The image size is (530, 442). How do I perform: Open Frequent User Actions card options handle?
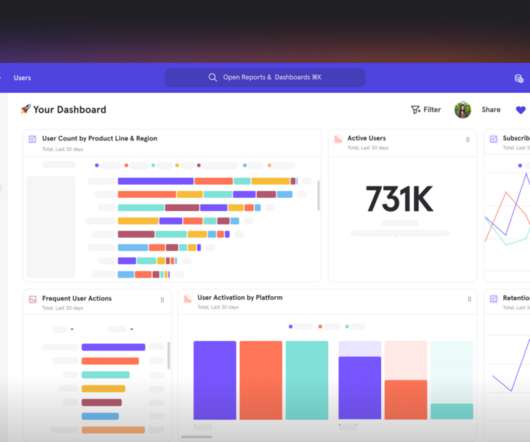point(162,300)
